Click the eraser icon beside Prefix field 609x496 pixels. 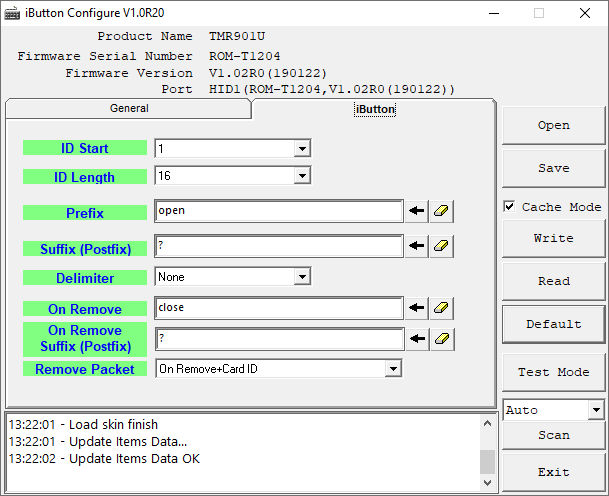(x=442, y=212)
